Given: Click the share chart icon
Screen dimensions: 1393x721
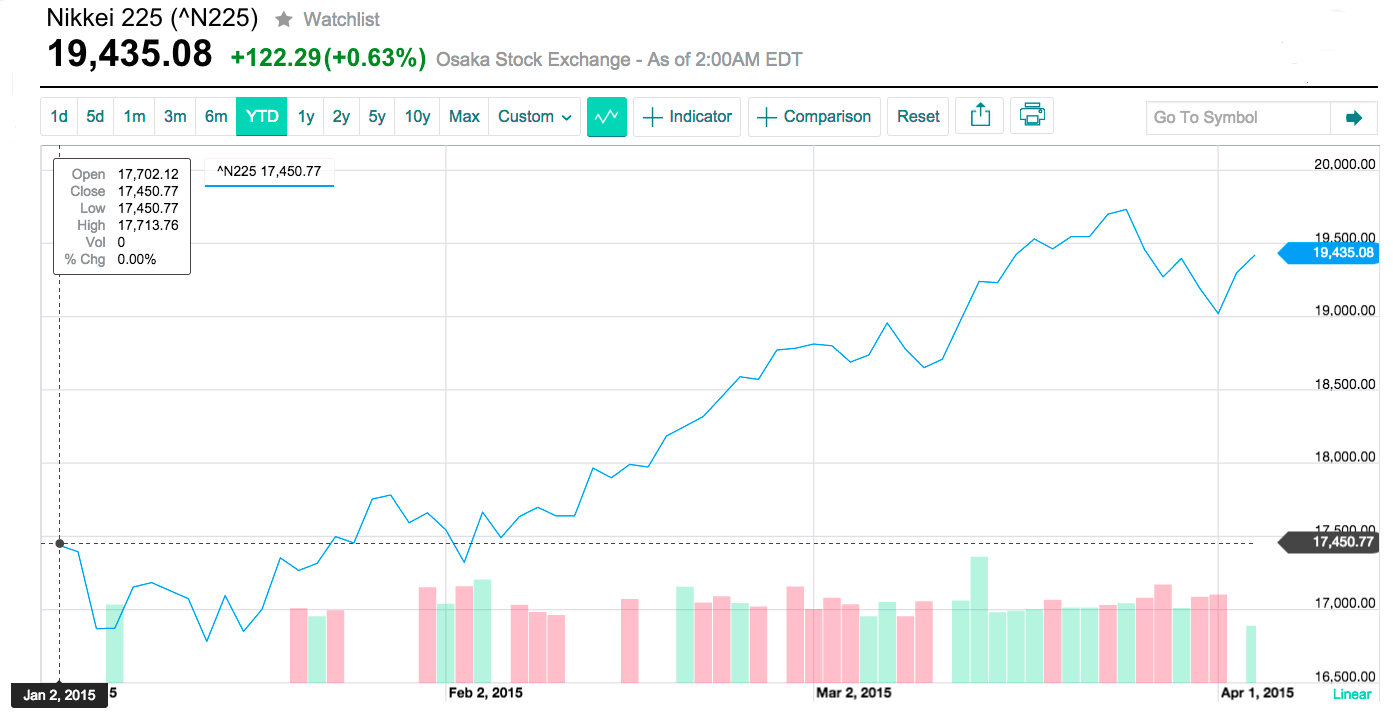Looking at the screenshot, I should (x=980, y=117).
